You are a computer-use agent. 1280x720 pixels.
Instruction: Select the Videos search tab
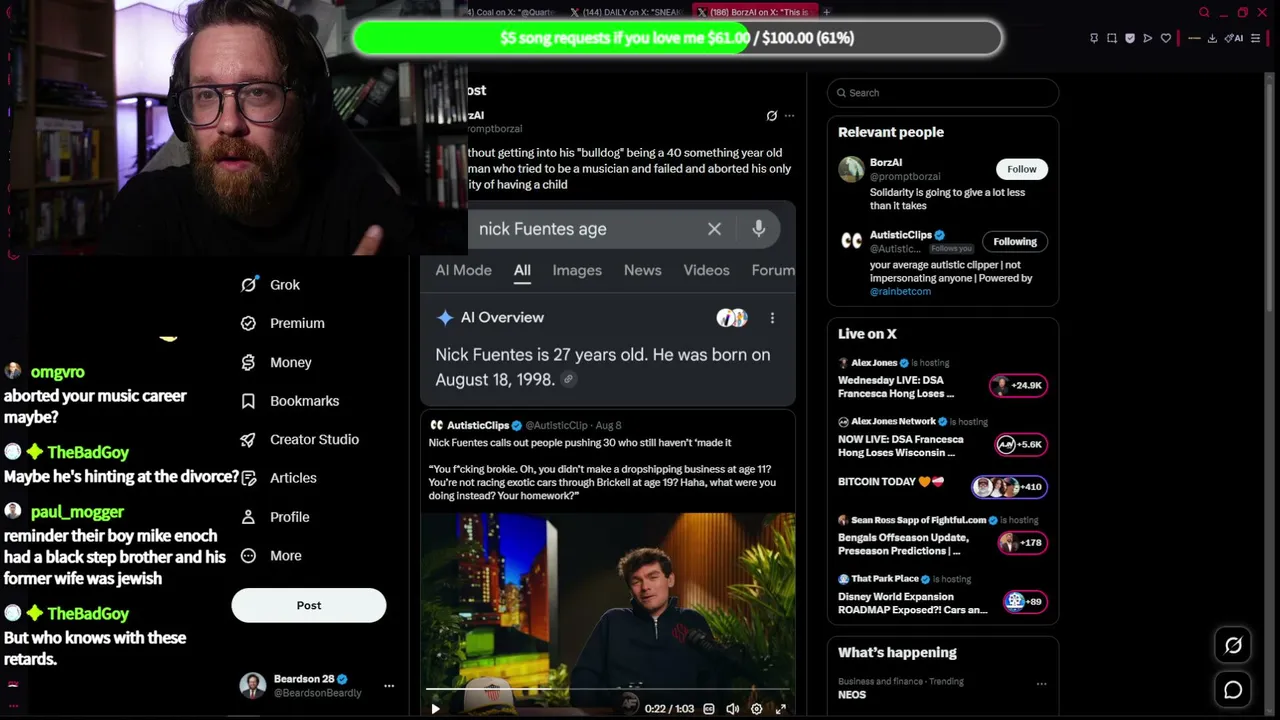click(706, 270)
